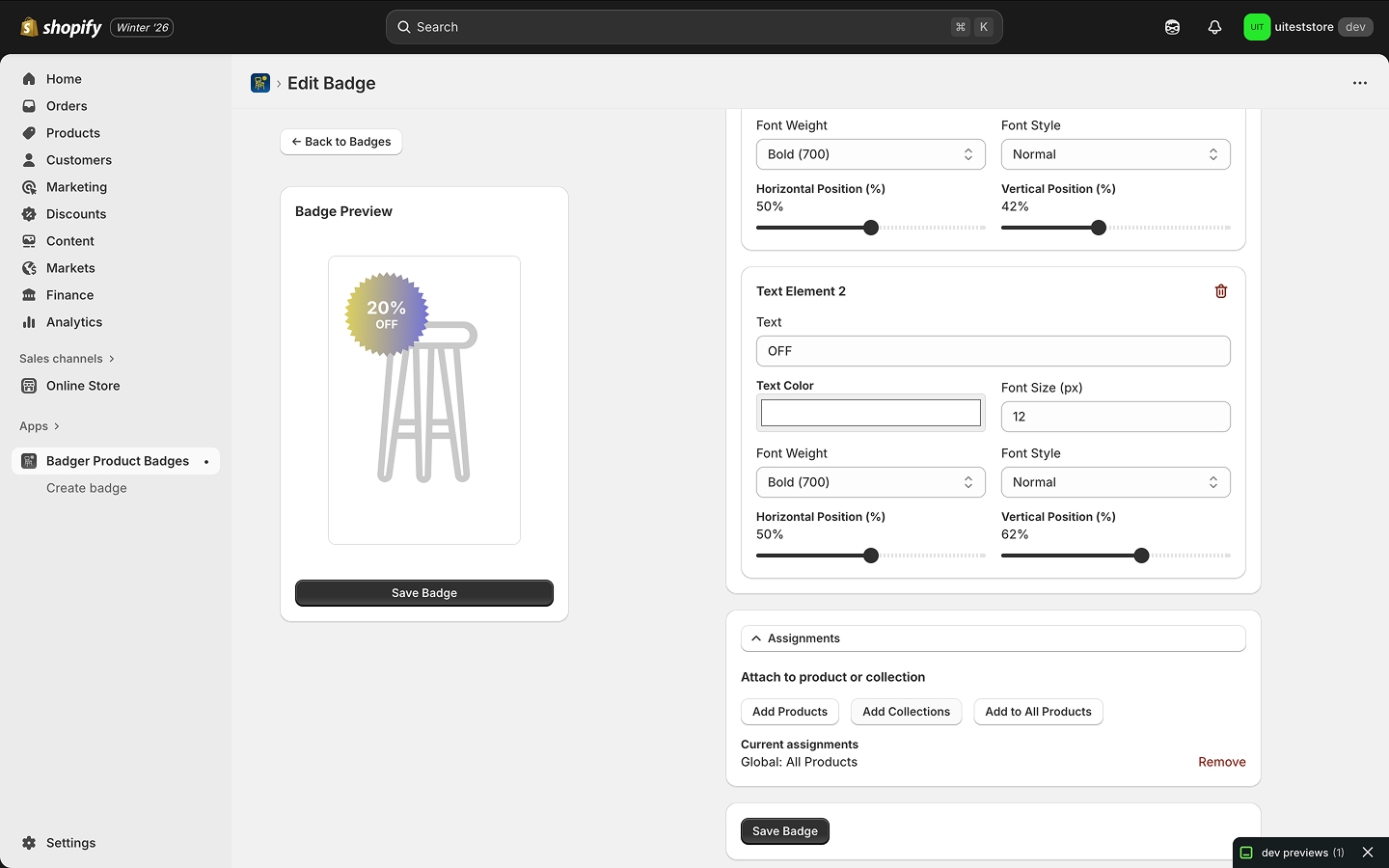Click the Shopify logo
The height and width of the screenshot is (868, 1389).
tap(61, 27)
